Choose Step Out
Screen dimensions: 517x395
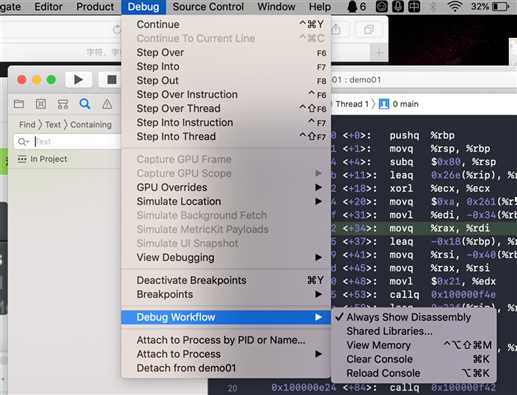tap(226, 80)
